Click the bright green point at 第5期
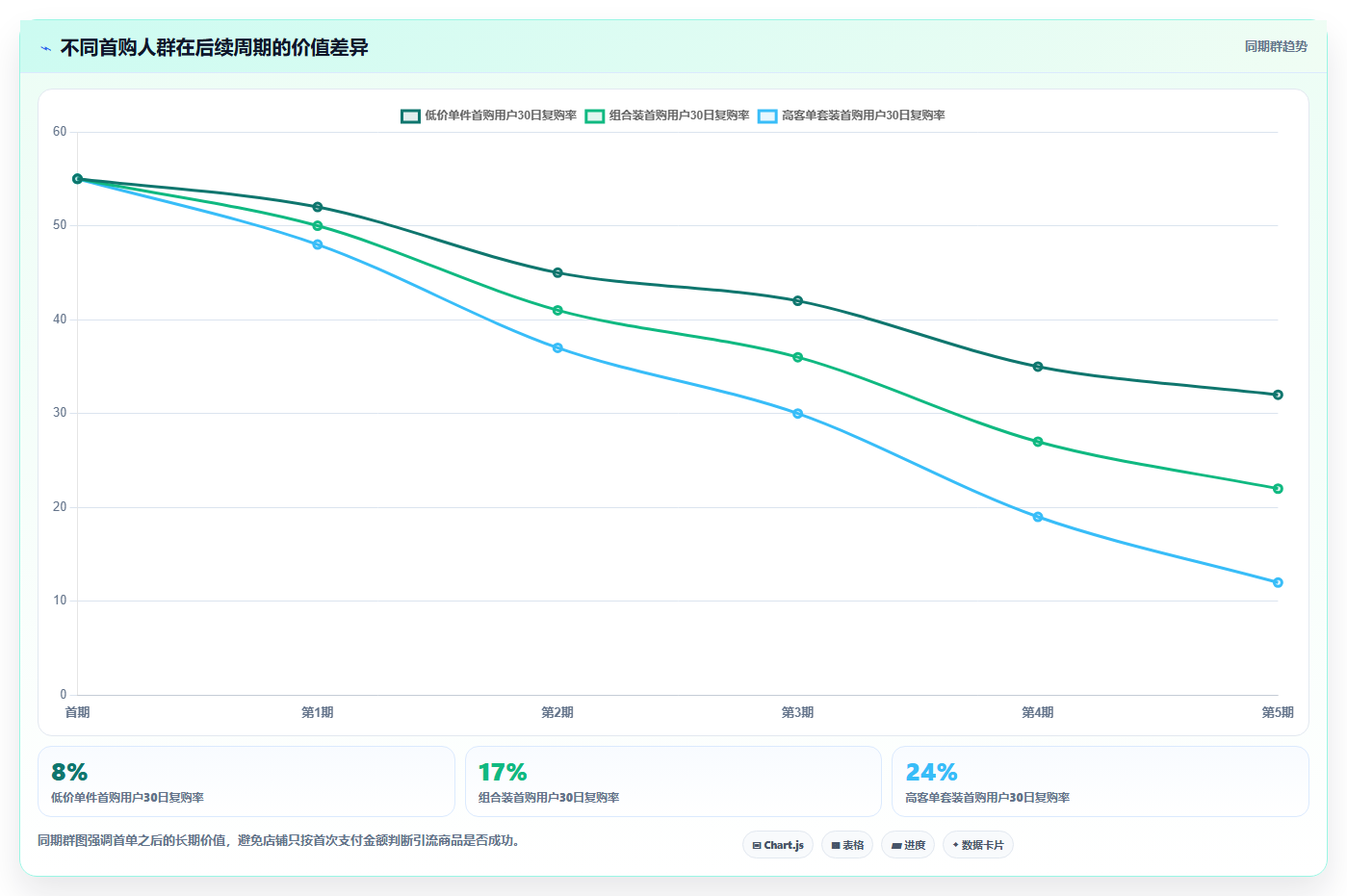 tap(1278, 488)
